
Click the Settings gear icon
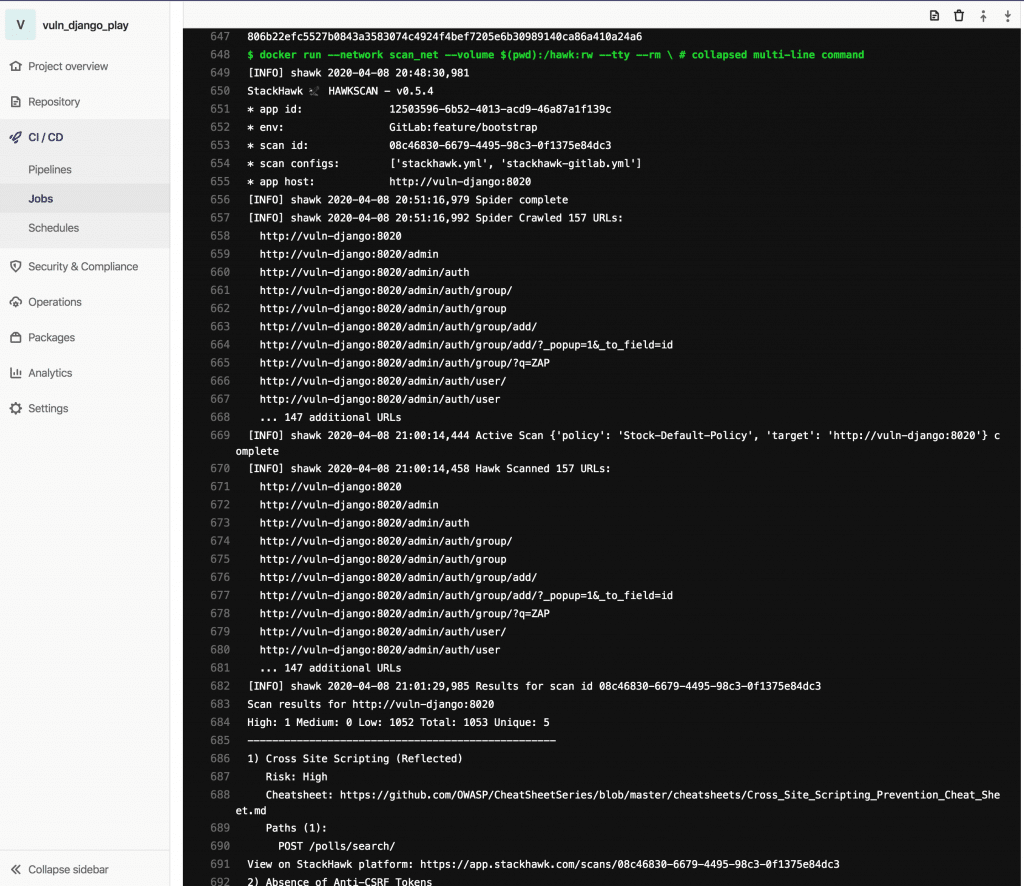[x=16, y=408]
